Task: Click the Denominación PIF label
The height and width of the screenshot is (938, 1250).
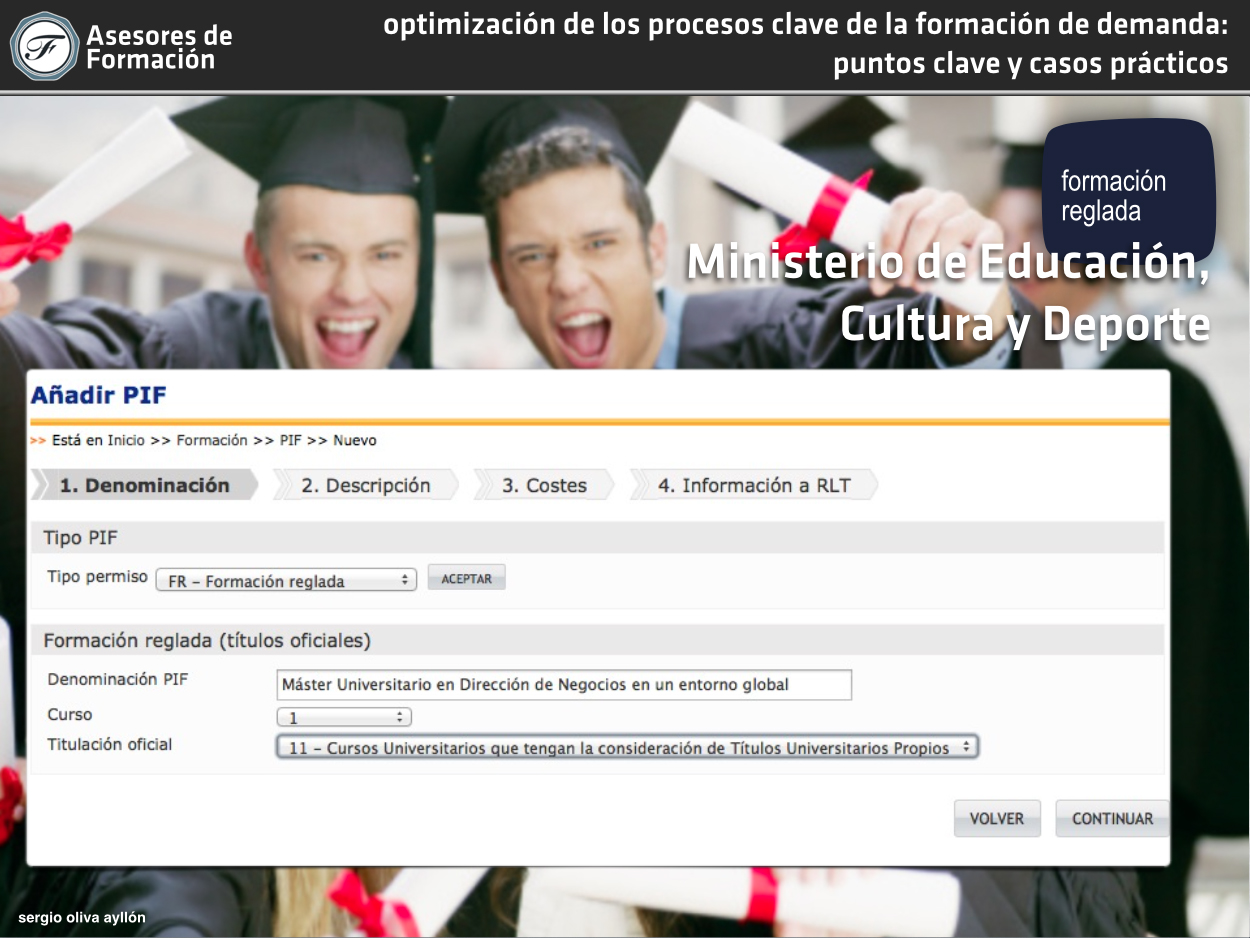Action: pos(118,679)
